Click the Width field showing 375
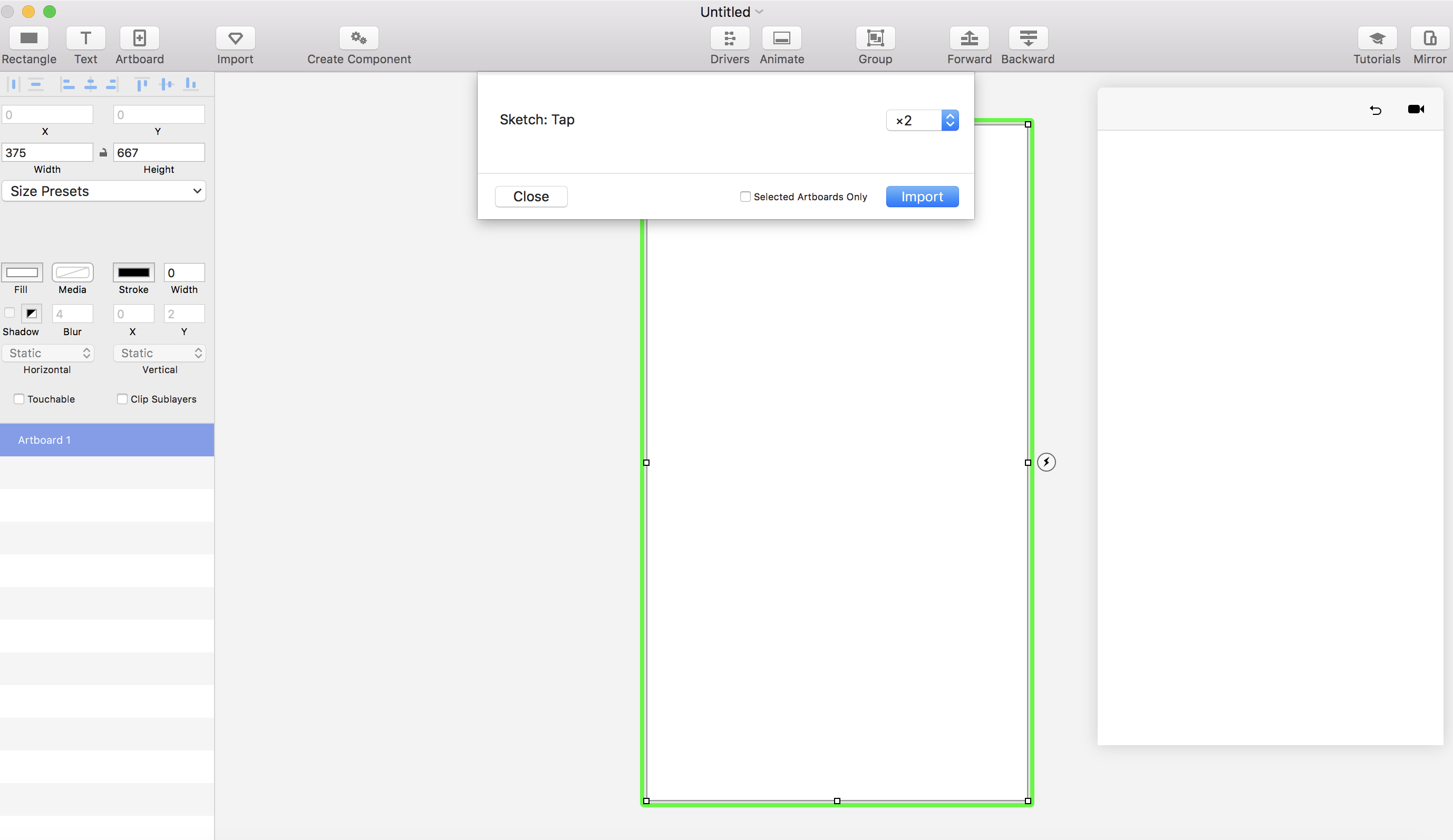Image resolution: width=1453 pixels, height=840 pixels. (47, 153)
